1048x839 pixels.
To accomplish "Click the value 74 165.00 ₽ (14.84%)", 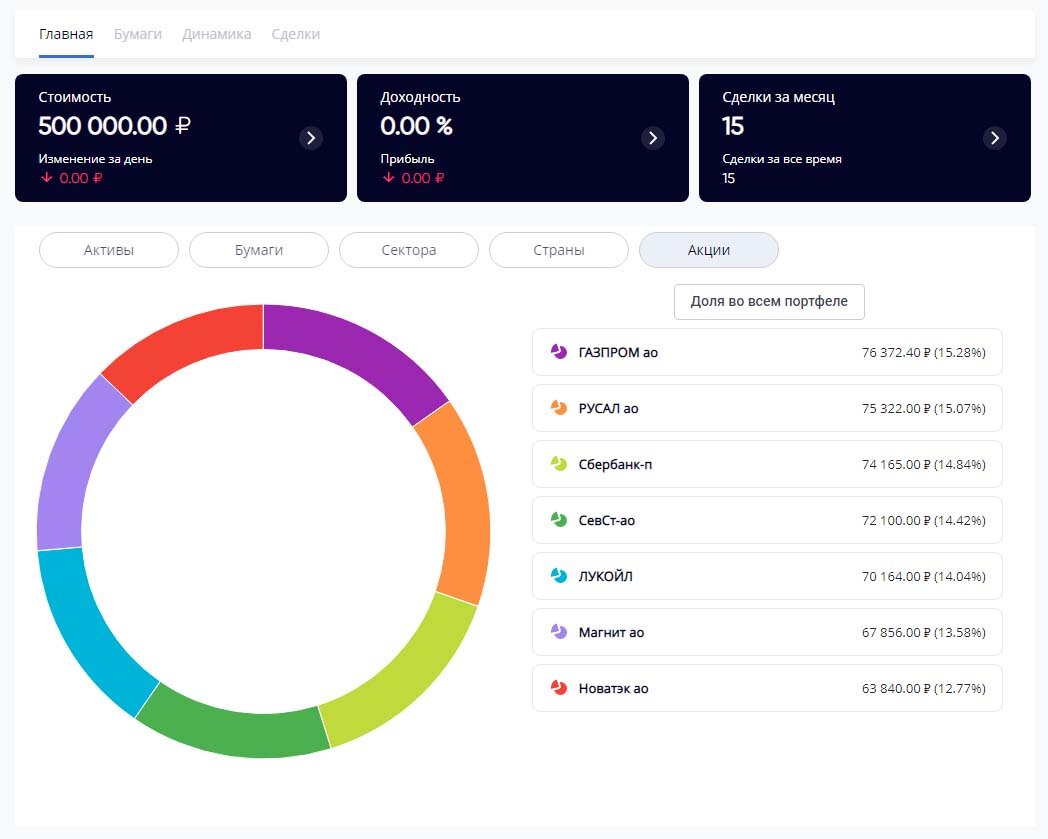I will (x=923, y=465).
